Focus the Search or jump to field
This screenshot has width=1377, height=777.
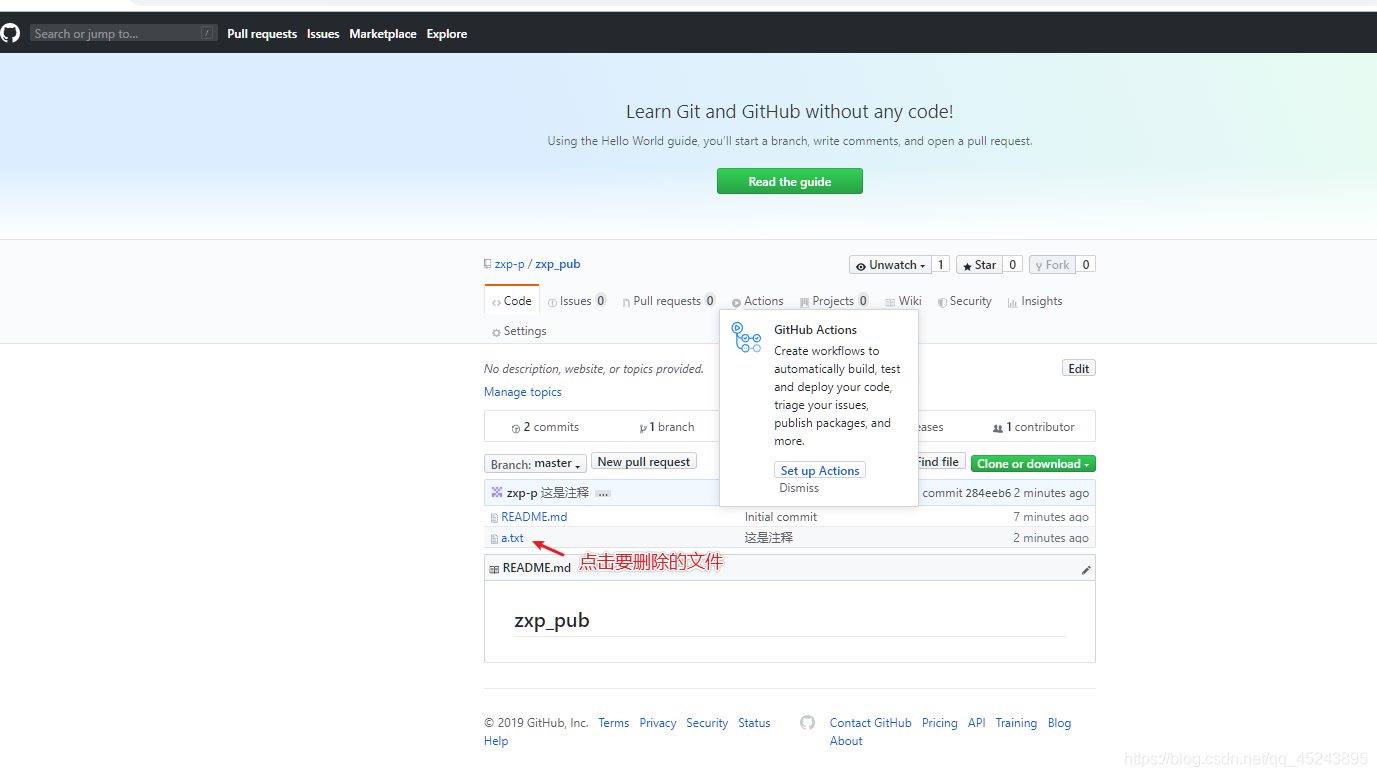click(124, 33)
